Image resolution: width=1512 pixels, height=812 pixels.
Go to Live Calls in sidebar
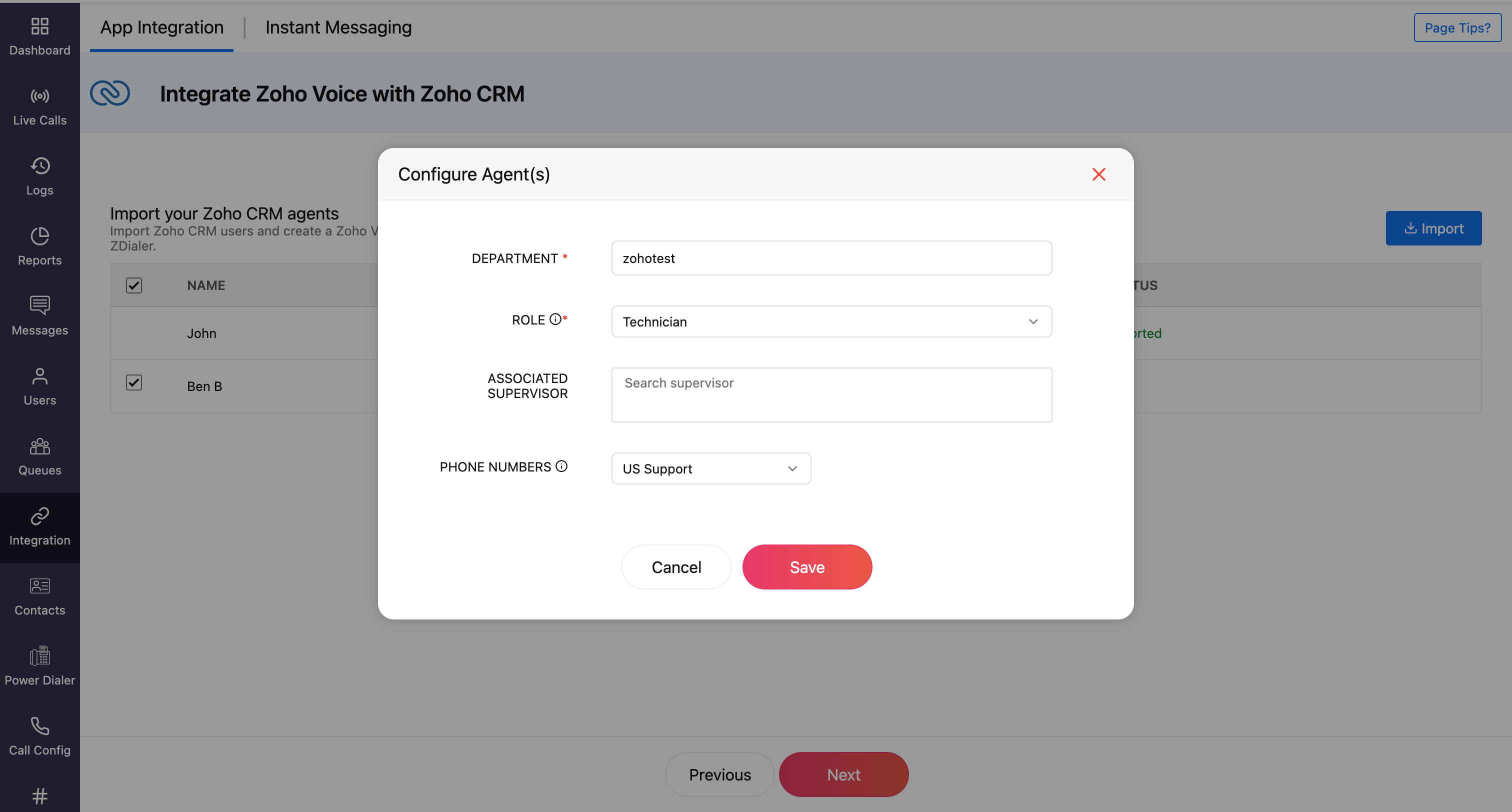tap(39, 107)
